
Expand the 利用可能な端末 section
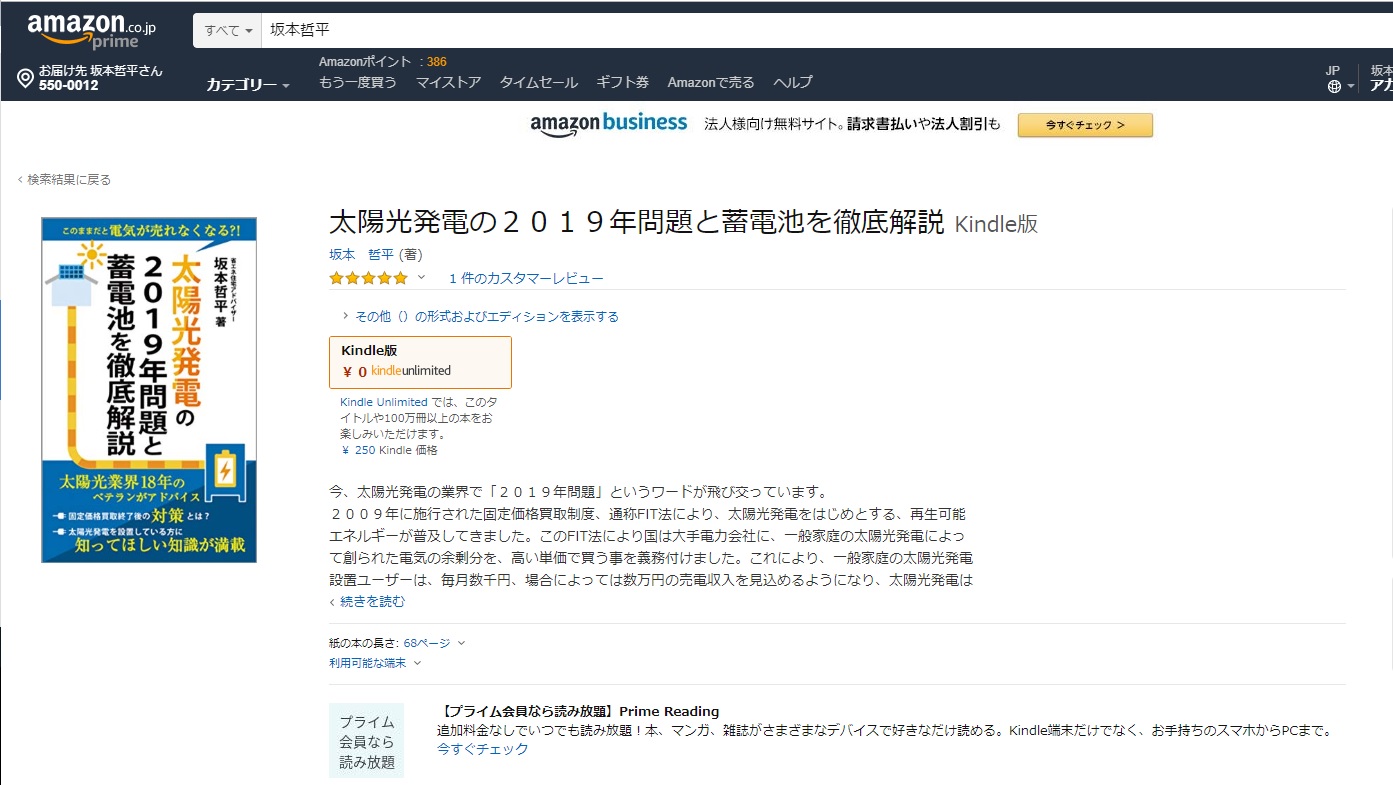[374, 662]
